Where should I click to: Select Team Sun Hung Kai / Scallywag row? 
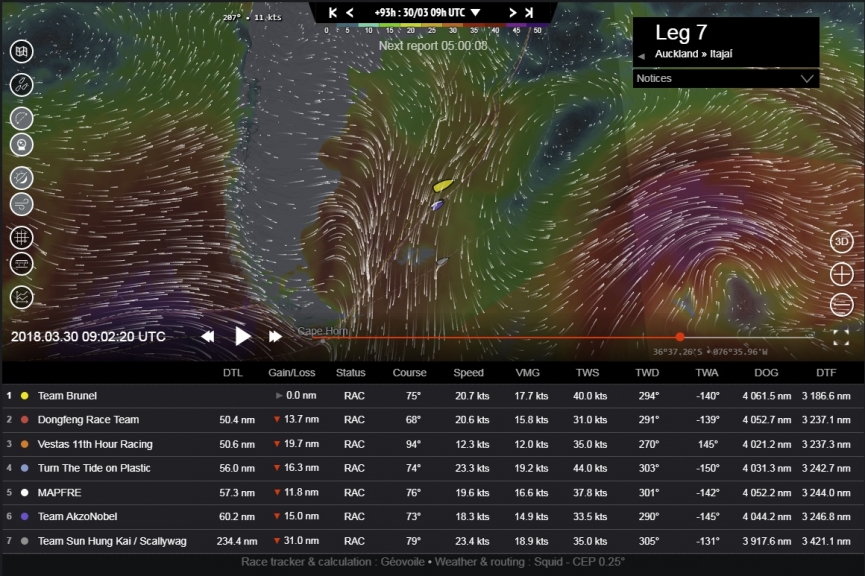tap(432, 541)
